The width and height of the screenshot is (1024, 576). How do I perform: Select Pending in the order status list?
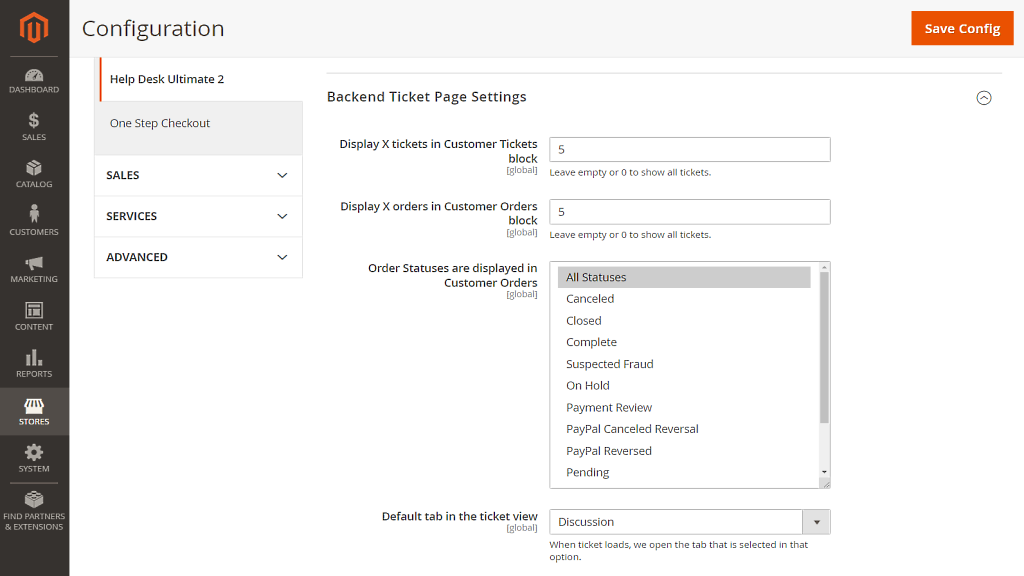point(684,472)
